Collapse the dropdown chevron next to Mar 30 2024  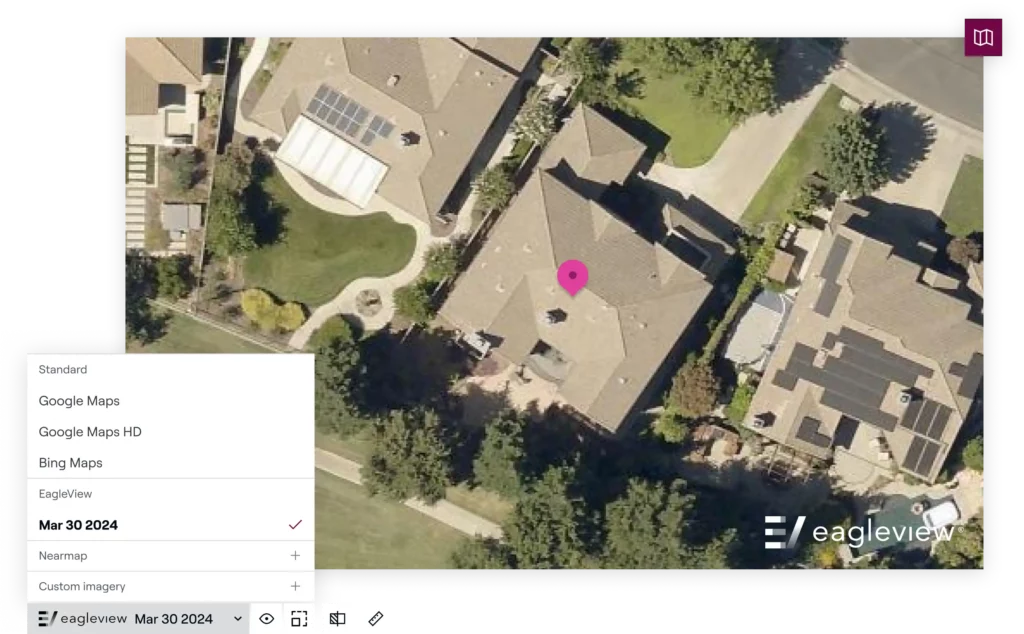click(238, 619)
